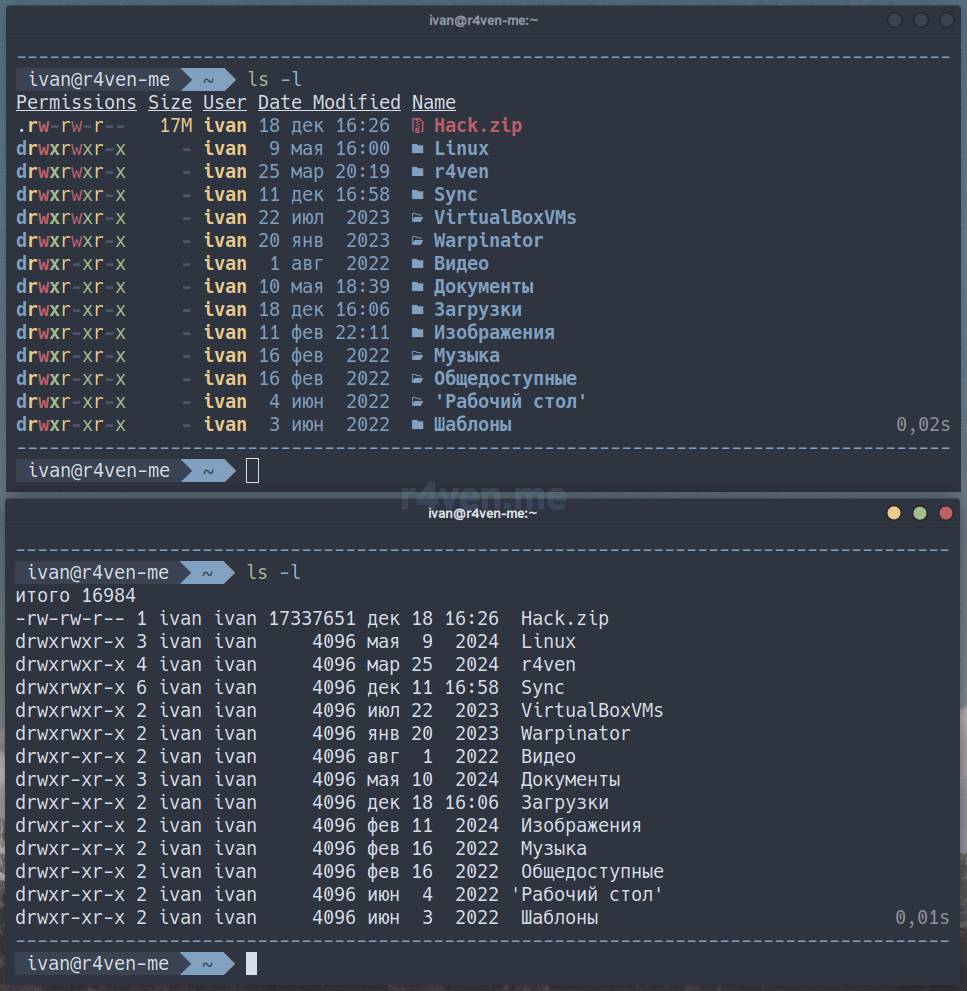Close the lower terminal with the red button
The image size is (967, 991).
pos(944,513)
